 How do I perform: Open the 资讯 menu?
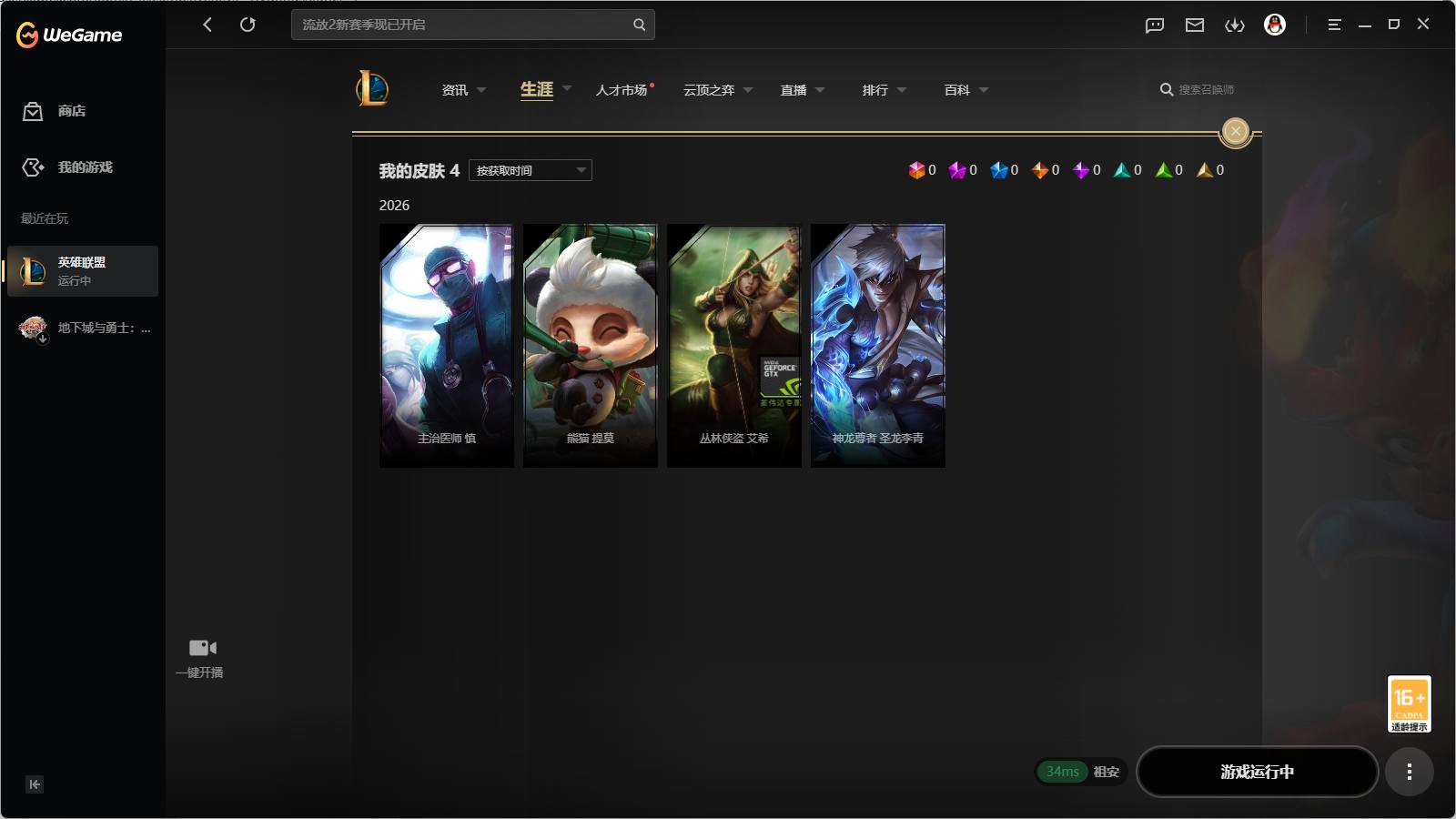click(455, 90)
